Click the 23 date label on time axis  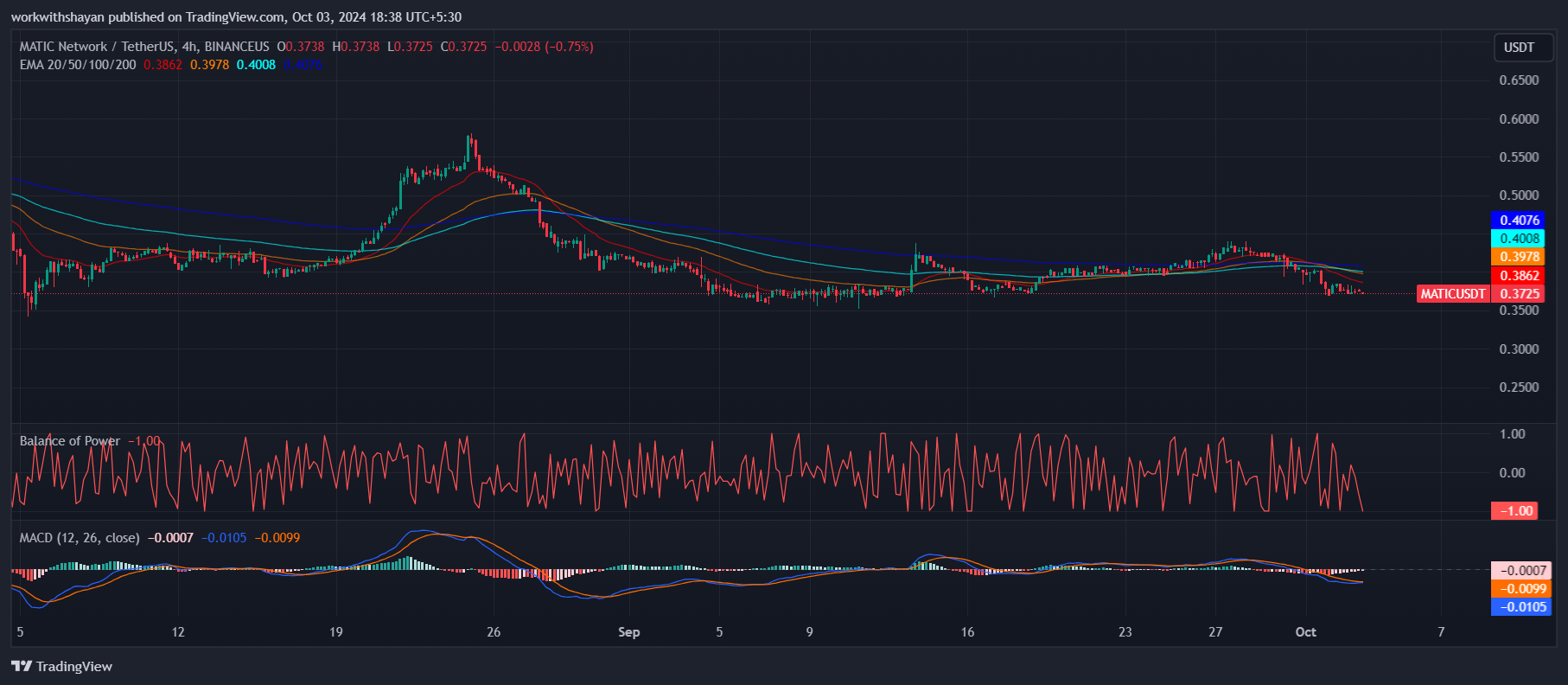pos(1125,632)
